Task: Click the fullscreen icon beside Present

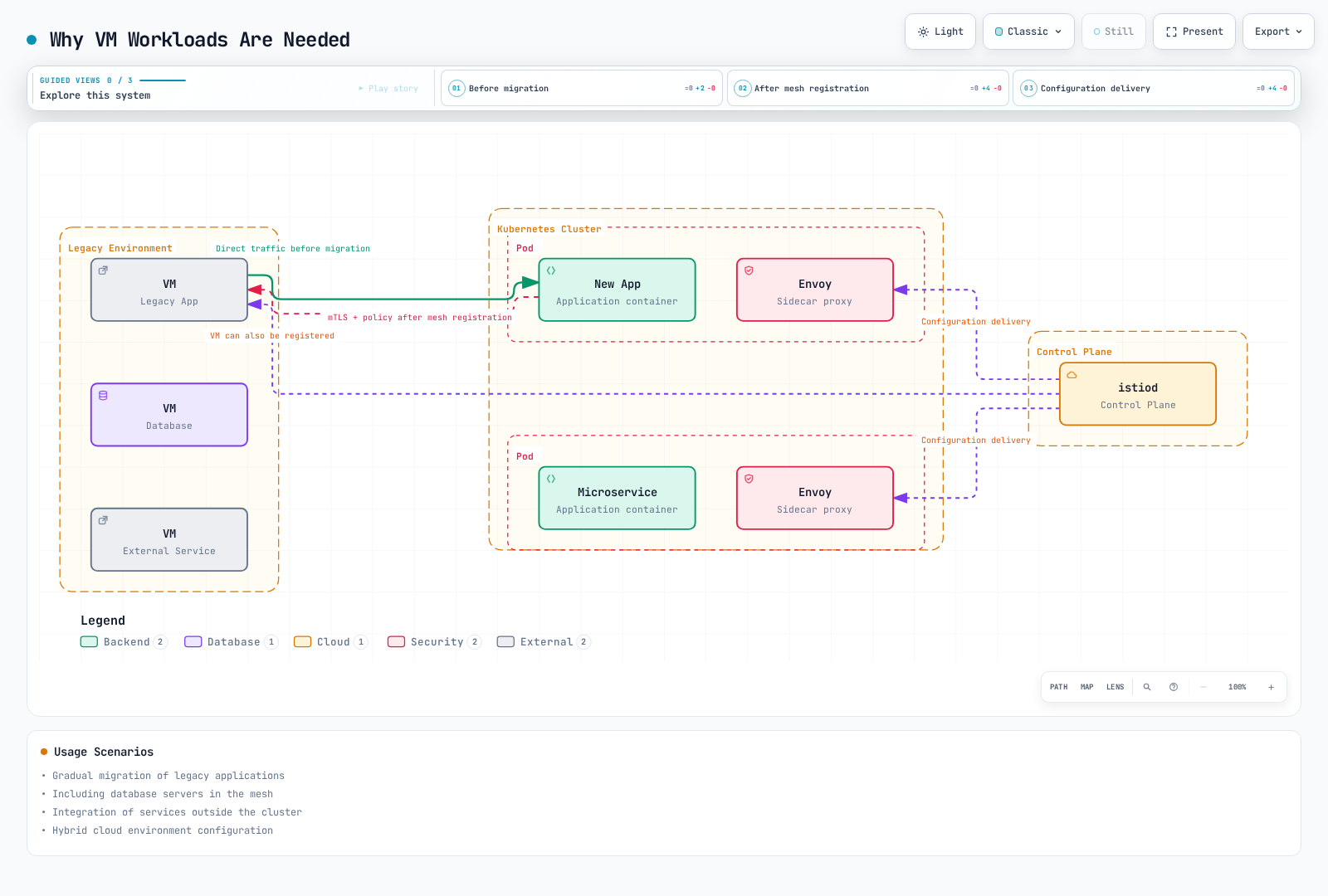Action: point(1171,32)
